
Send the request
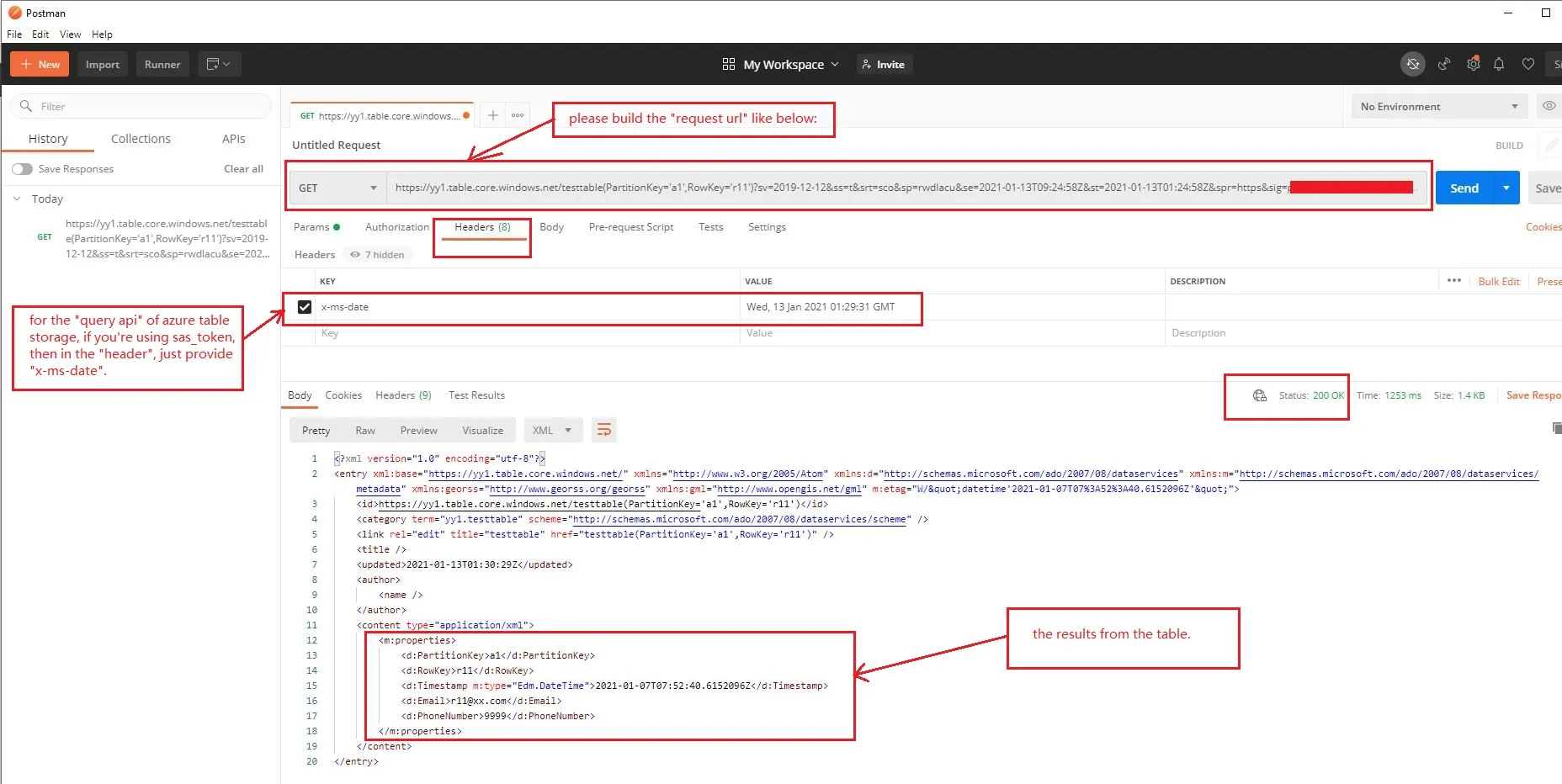(x=1464, y=188)
